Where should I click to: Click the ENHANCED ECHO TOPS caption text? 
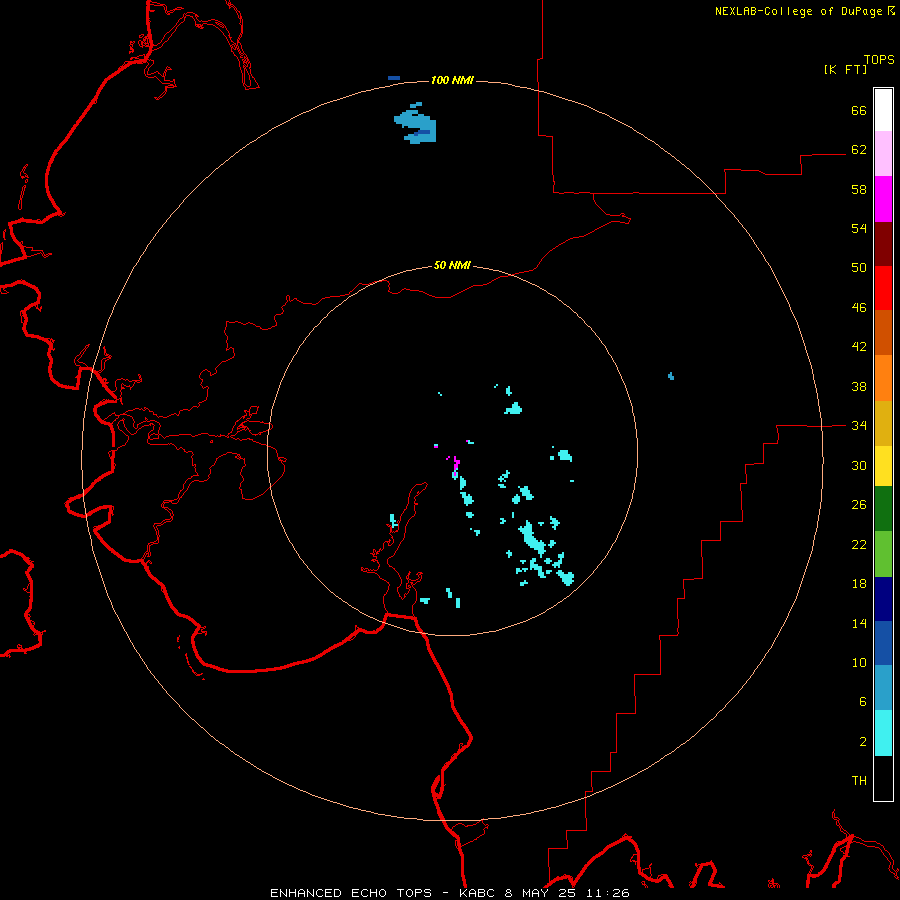click(351, 893)
